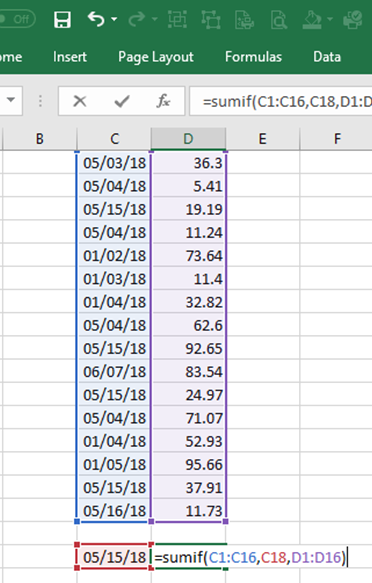Click cell with date 06/07/18
This screenshot has width=372, height=583.
(x=114, y=371)
